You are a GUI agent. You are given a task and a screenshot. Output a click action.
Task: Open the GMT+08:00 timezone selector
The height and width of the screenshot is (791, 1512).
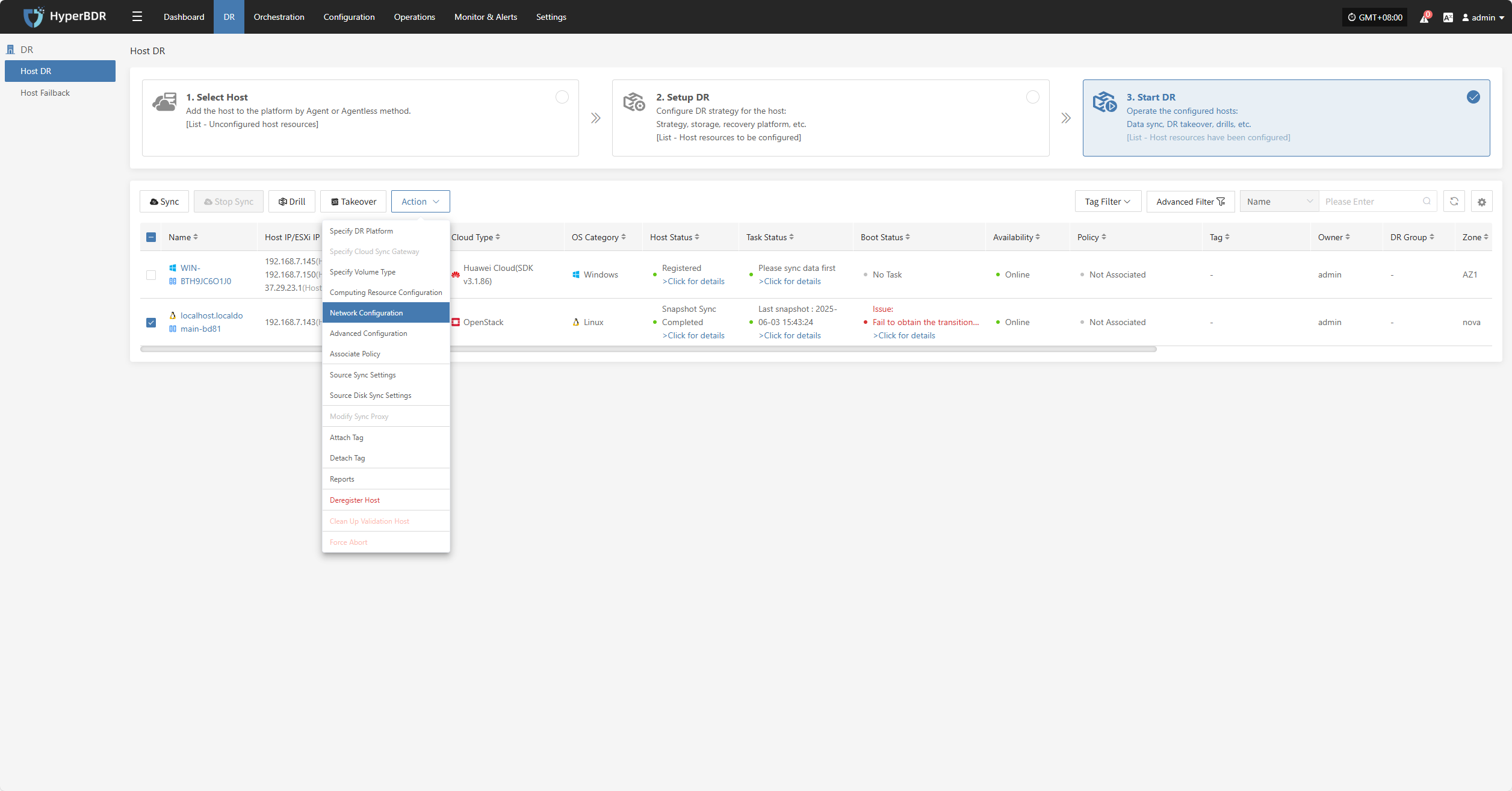pyautogui.click(x=1375, y=17)
